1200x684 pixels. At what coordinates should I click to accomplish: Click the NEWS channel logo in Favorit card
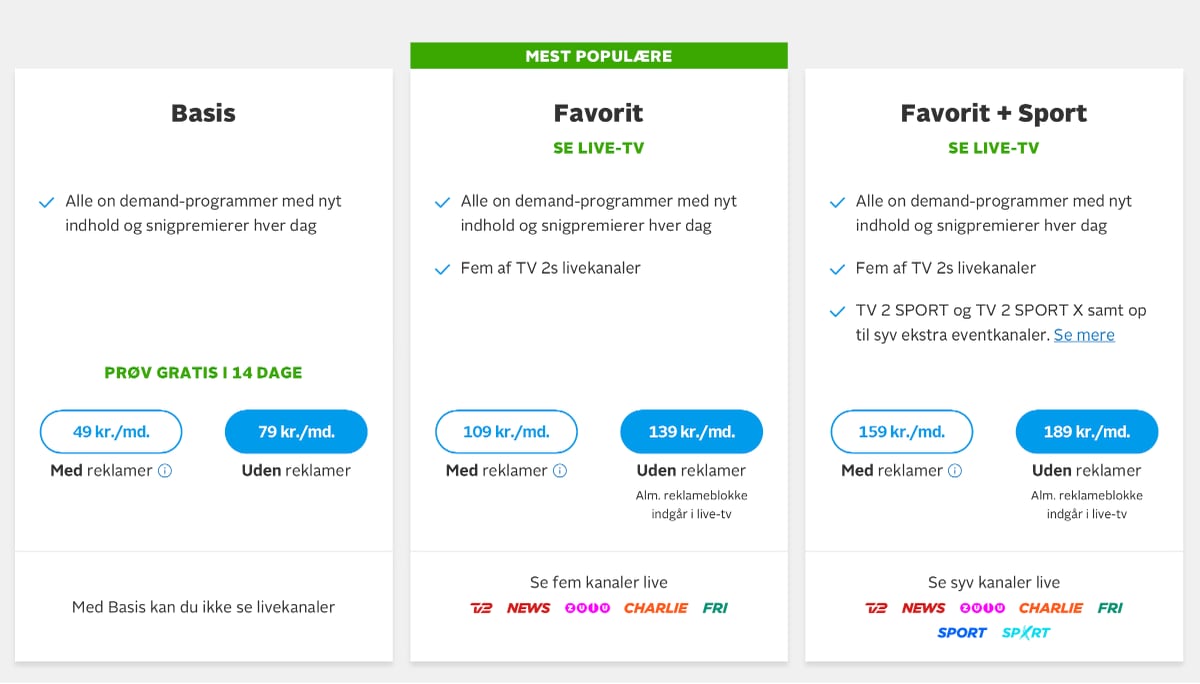coord(528,608)
